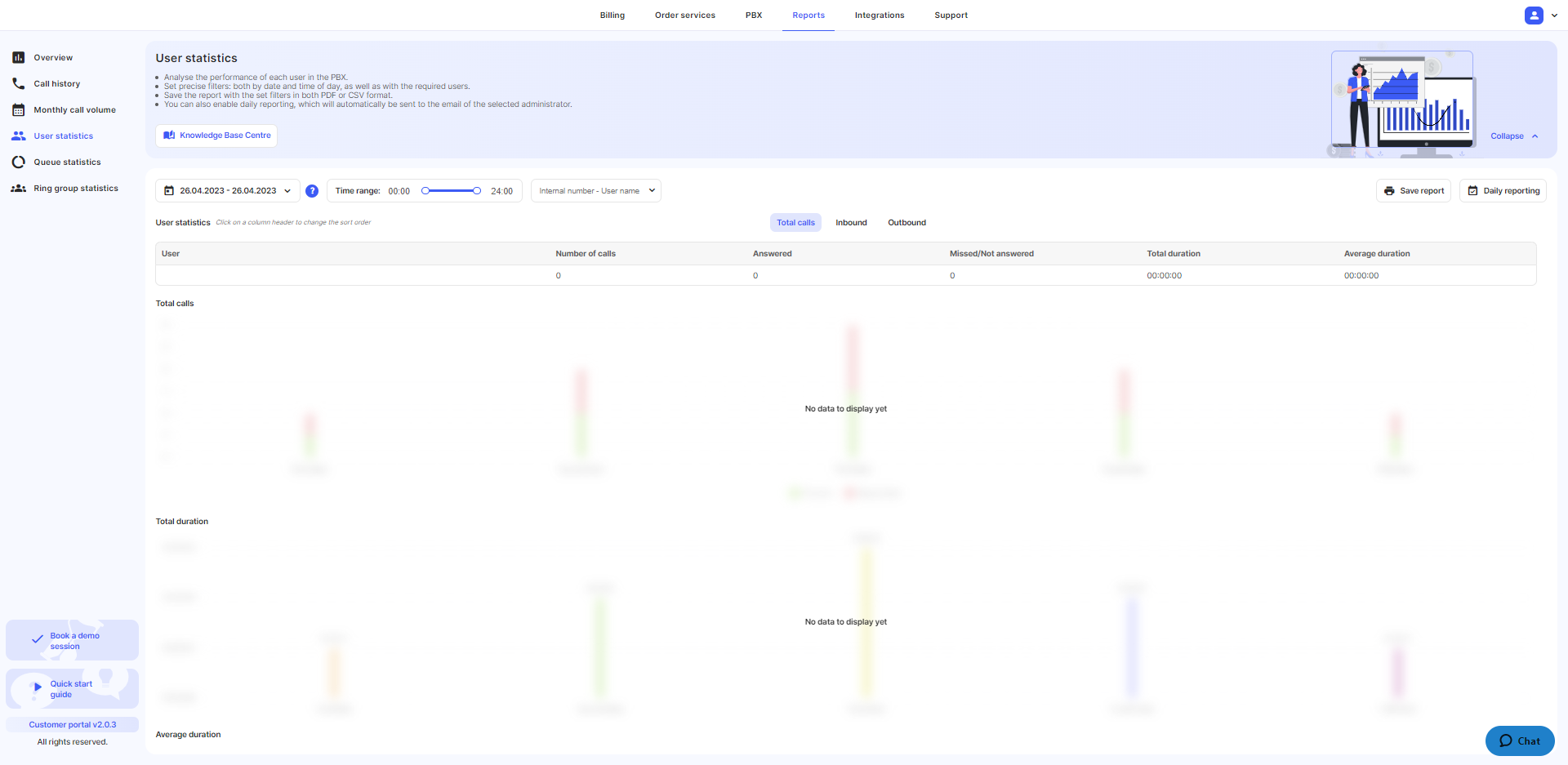Click the Average duration value 00:00:00 cell
1568x765 pixels.
[1361, 276]
